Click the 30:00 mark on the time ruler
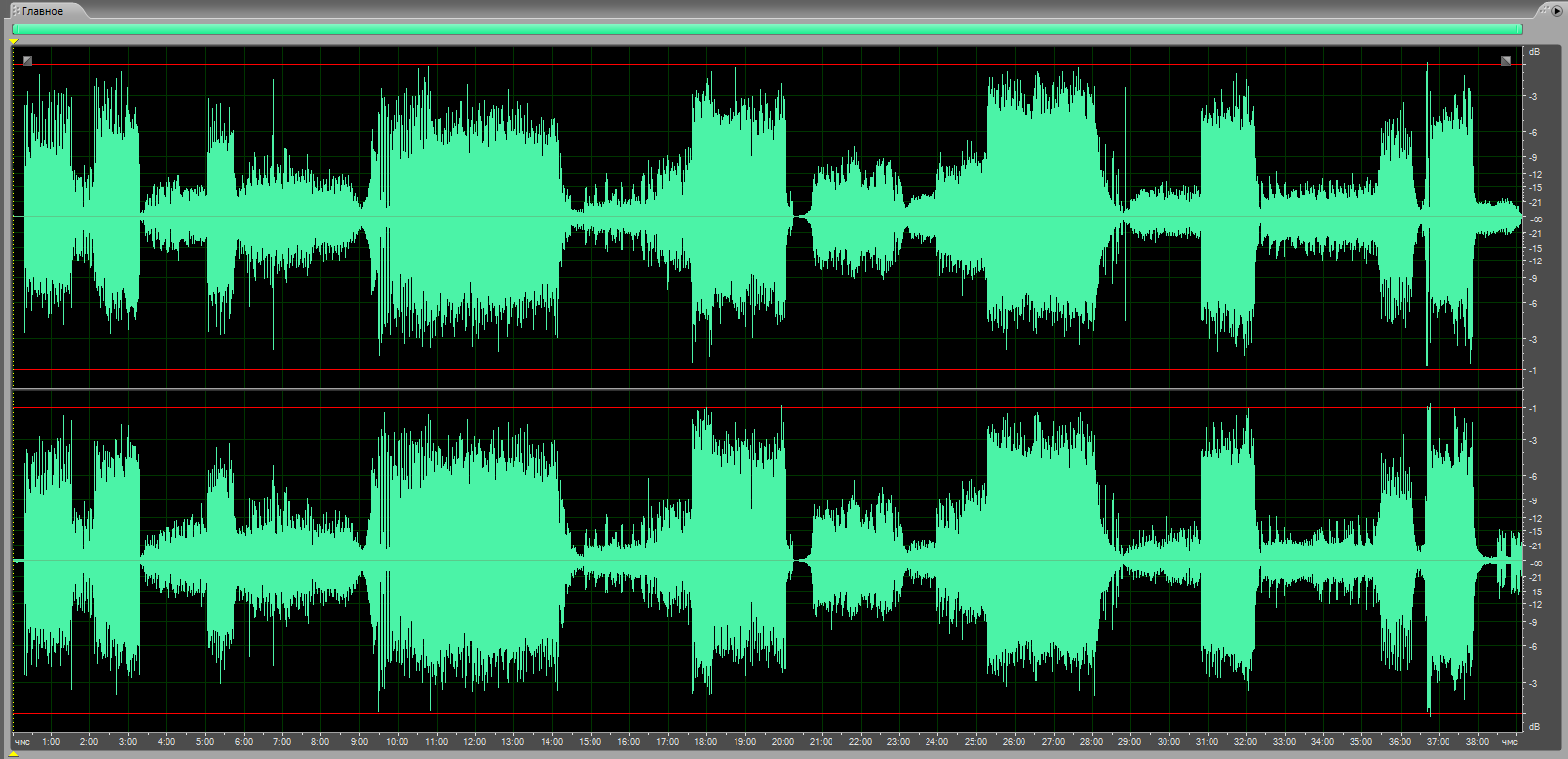The image size is (1568, 759). (1167, 742)
